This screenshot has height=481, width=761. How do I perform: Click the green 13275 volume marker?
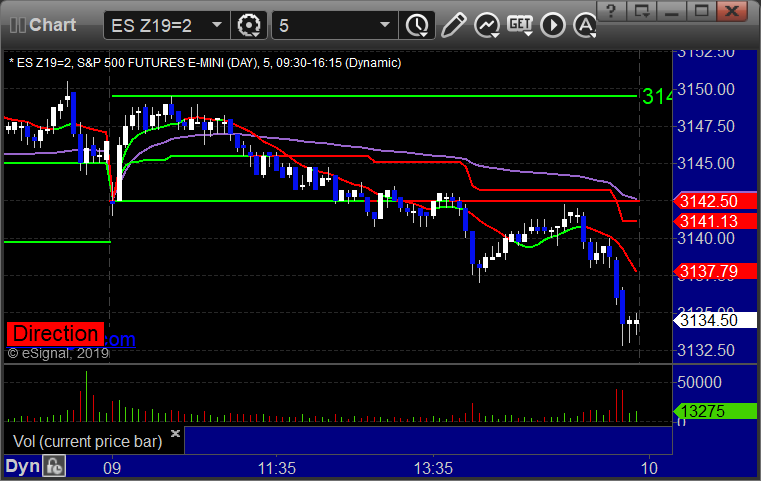coord(714,411)
